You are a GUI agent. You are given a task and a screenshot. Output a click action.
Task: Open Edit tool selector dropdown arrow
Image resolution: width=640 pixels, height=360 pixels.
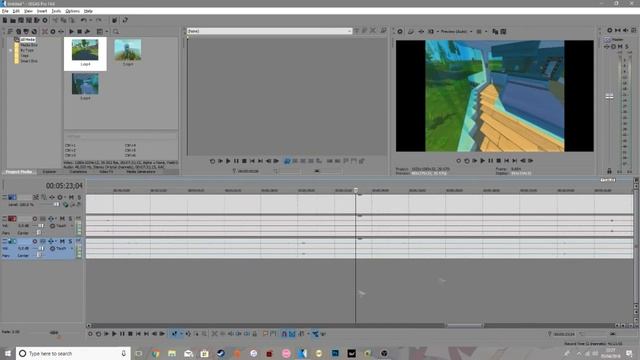[x=181, y=334]
